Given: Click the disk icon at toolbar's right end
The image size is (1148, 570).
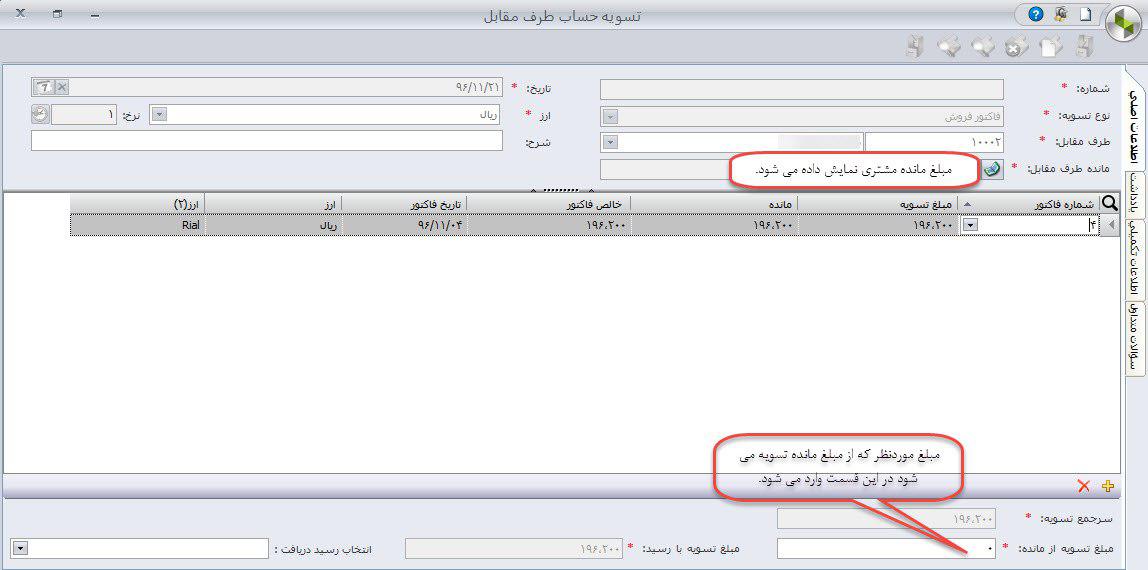Looking at the screenshot, I should 1084,47.
